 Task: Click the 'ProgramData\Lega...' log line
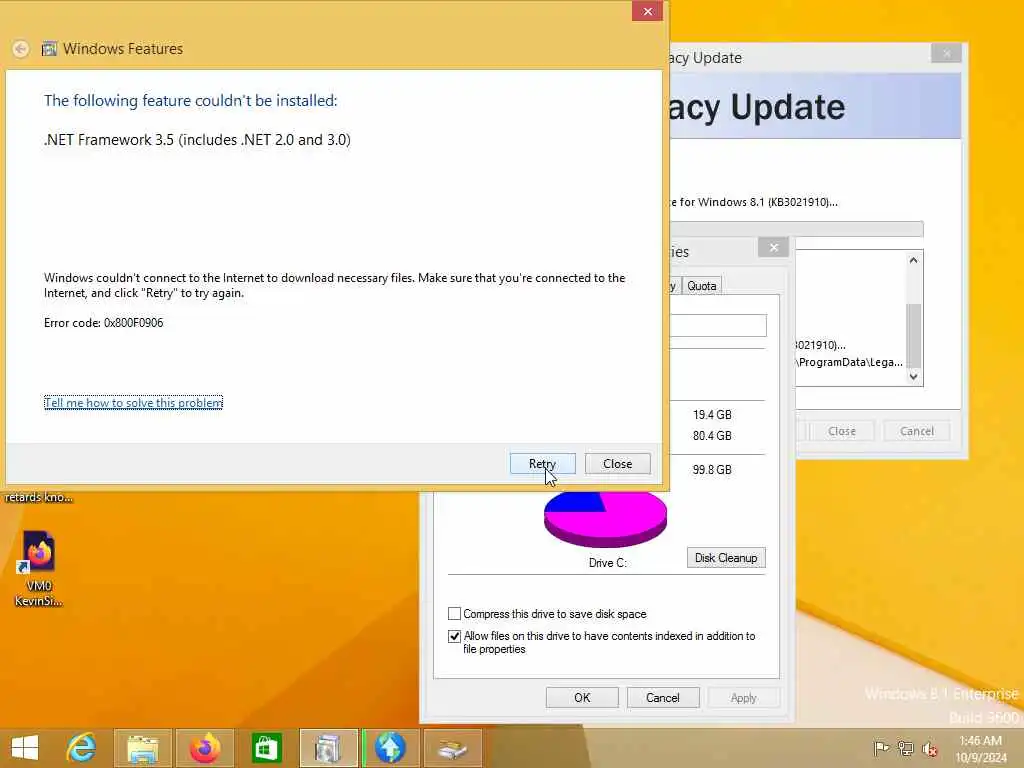point(850,362)
